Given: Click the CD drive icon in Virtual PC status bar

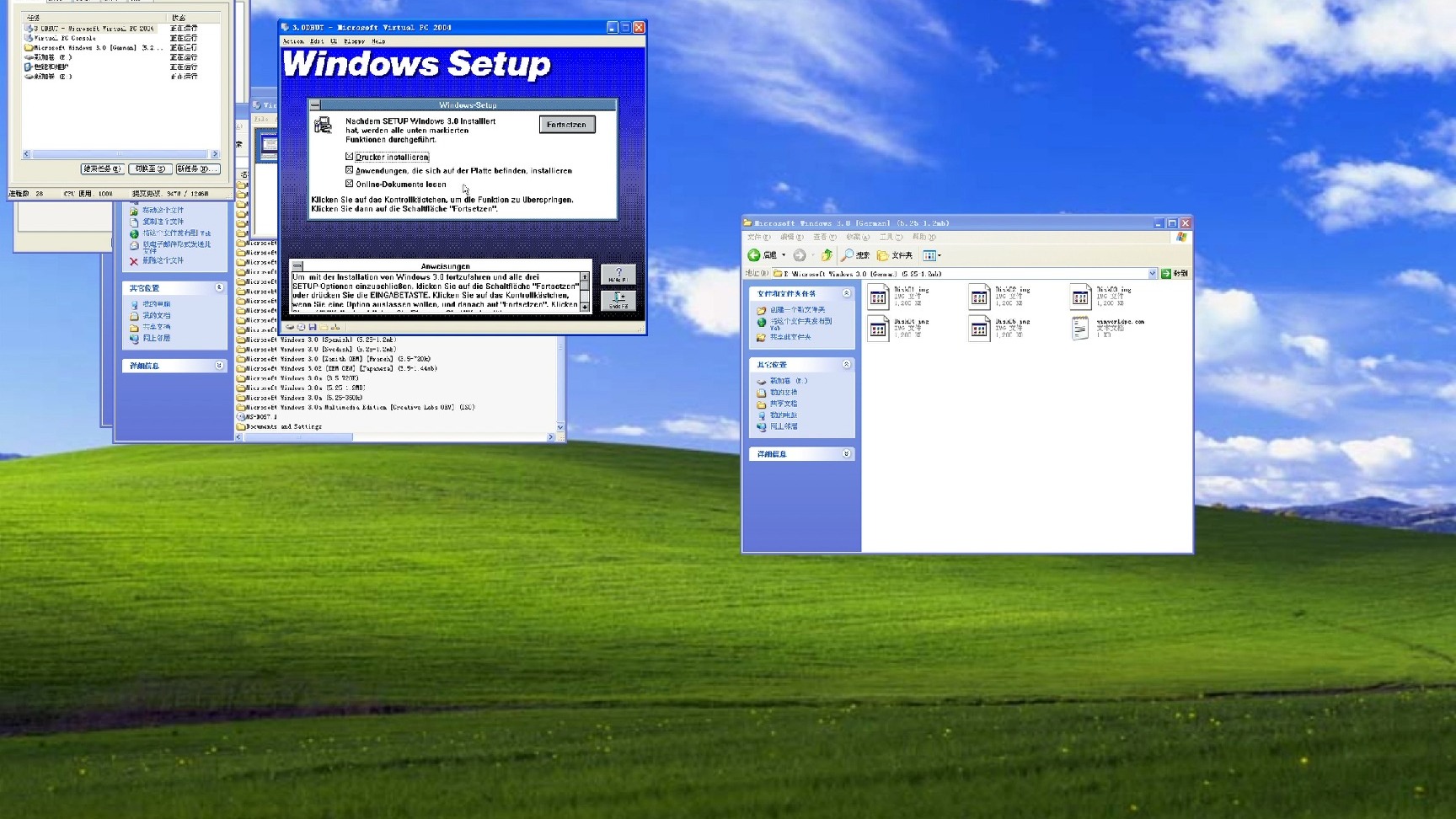Looking at the screenshot, I should pos(301,327).
